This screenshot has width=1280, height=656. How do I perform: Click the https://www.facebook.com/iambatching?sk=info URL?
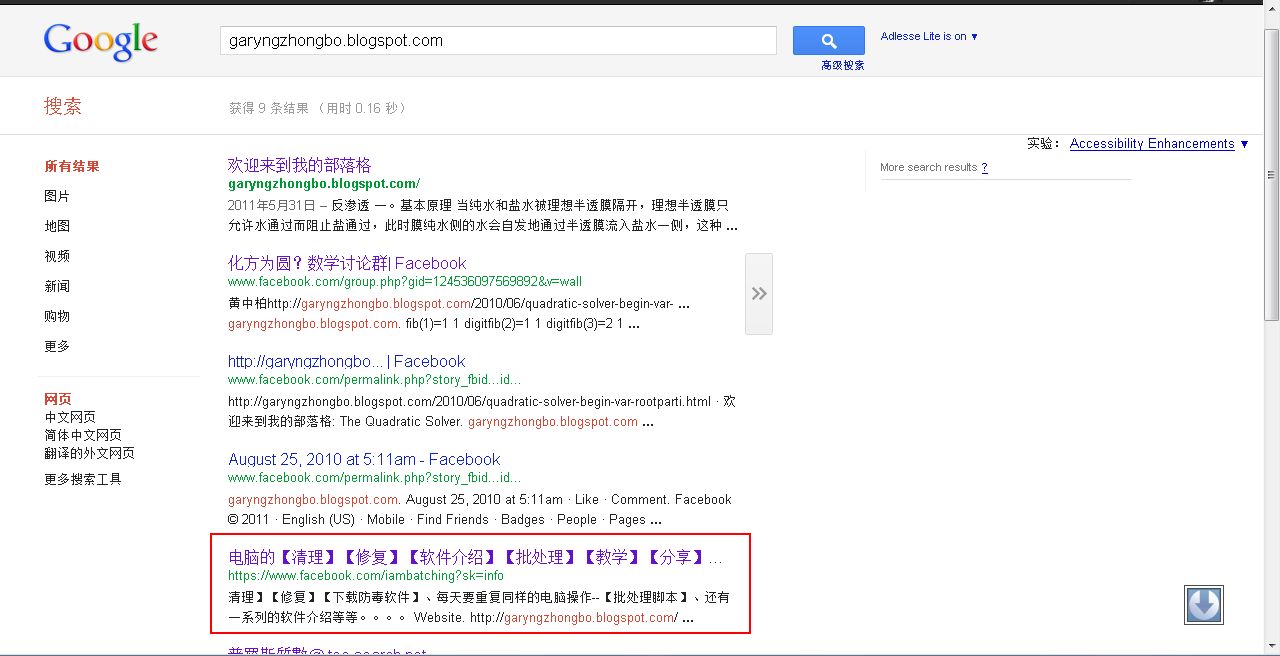[366, 576]
